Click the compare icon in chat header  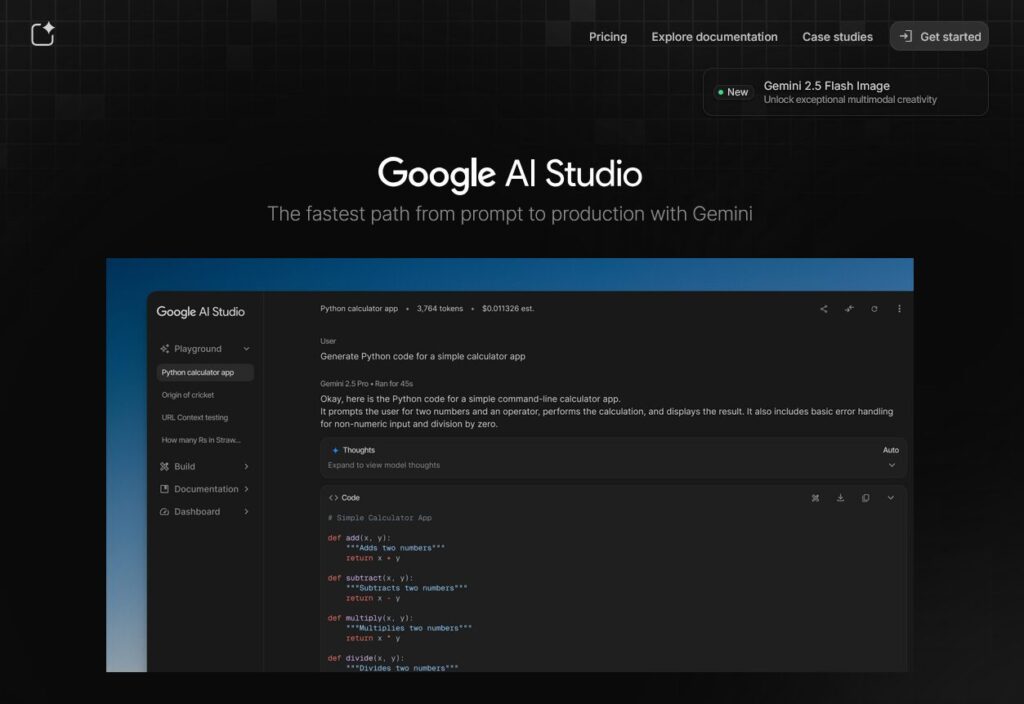849,309
